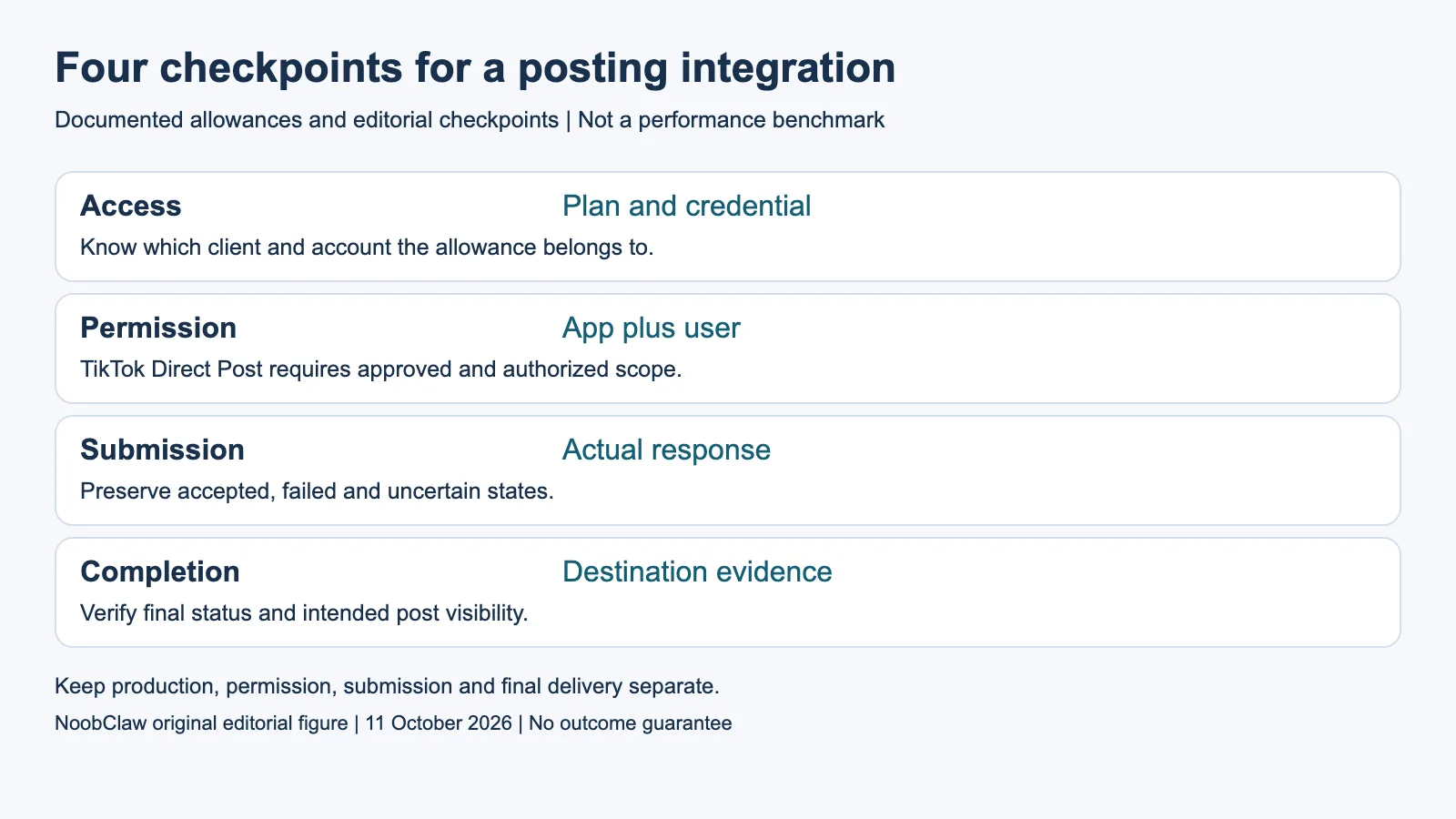Viewport: 1456px width, 819px height.
Task: Click the title "Four checkpoints for a posting integration"
Action: [x=475, y=68]
